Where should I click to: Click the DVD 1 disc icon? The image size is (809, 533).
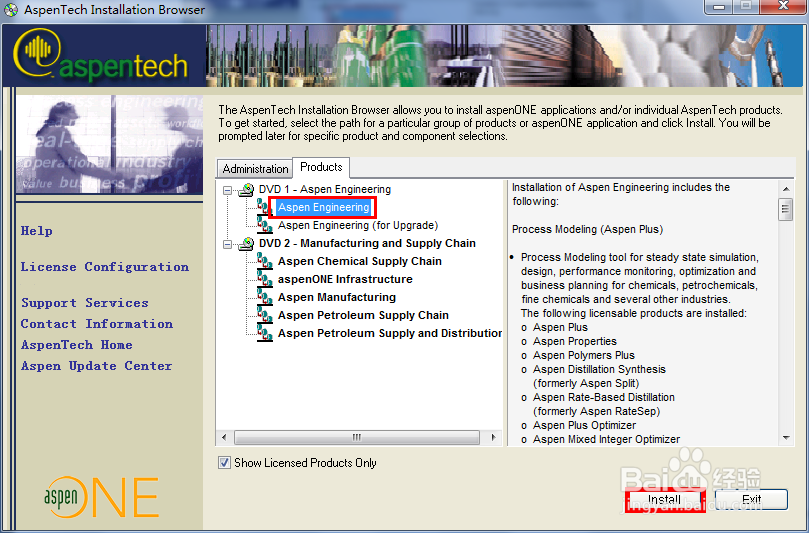point(246,189)
